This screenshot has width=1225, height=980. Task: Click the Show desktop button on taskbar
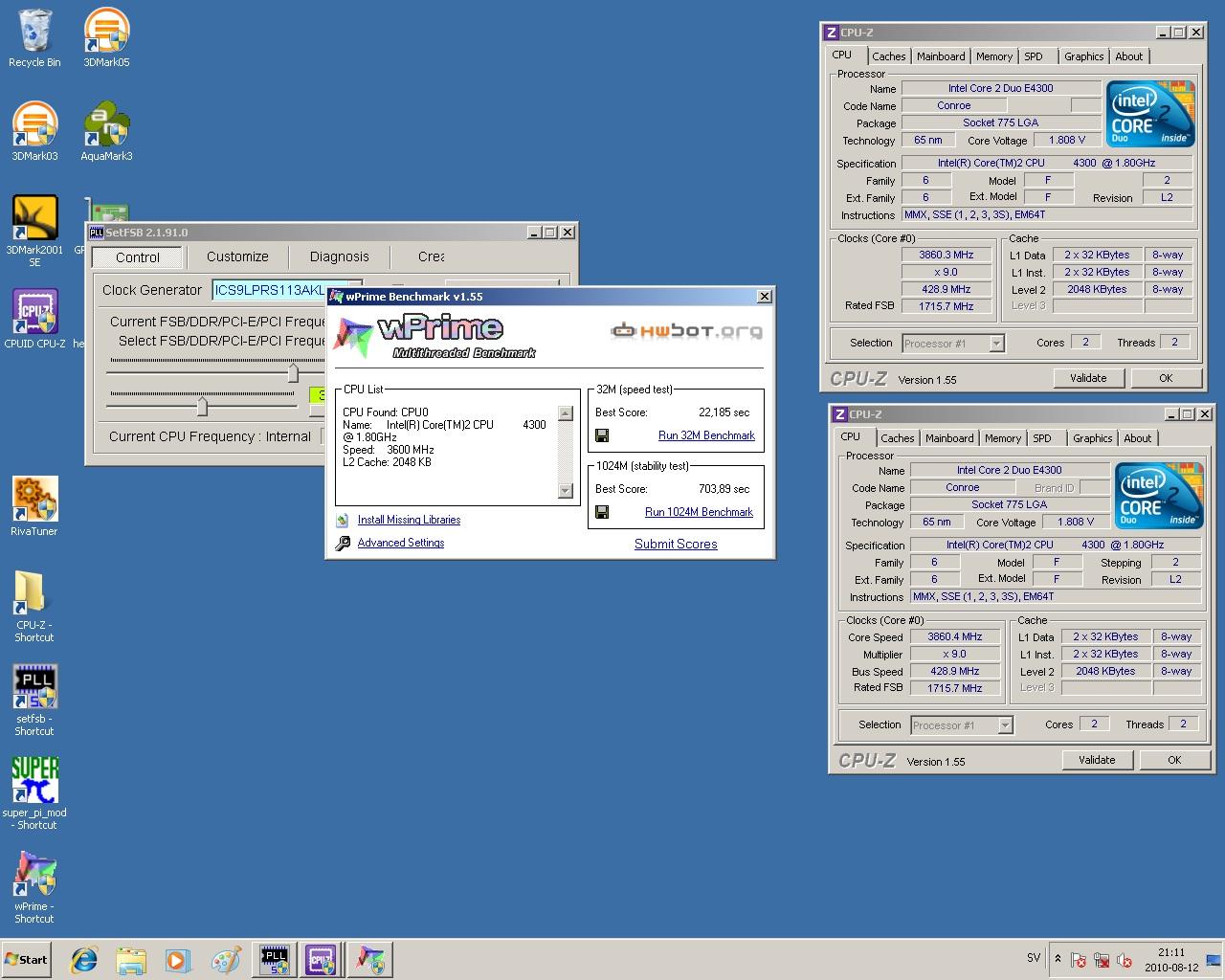coord(1215,959)
